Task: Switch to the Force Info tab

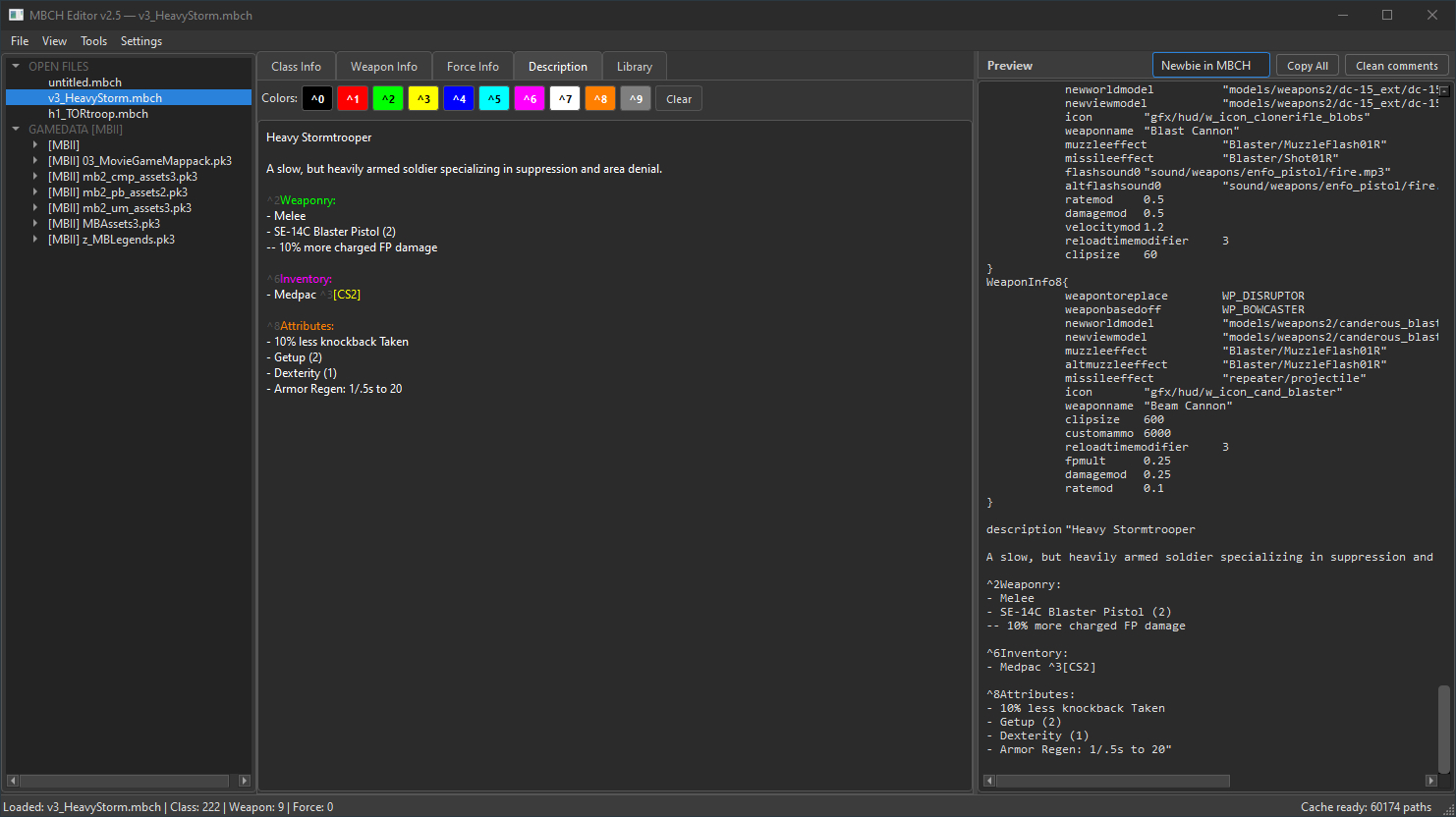Action: tap(473, 67)
